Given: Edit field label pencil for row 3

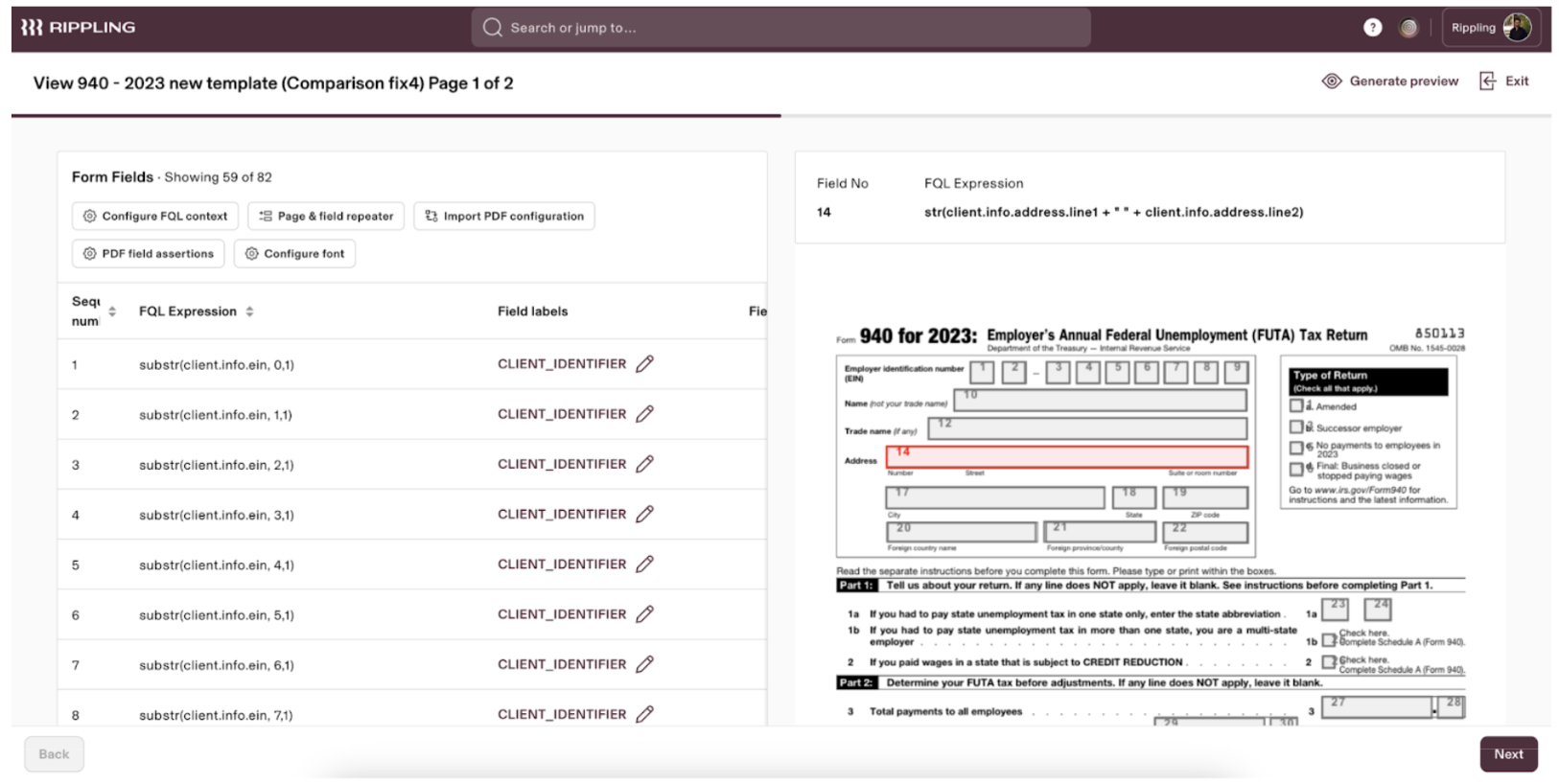Looking at the screenshot, I should click(x=645, y=464).
